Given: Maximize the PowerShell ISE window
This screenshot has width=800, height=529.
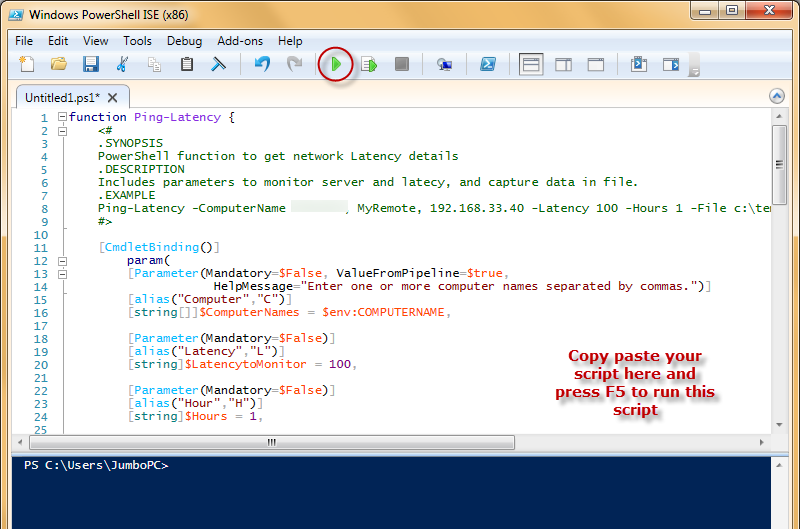Looking at the screenshot, I should pos(732,10).
